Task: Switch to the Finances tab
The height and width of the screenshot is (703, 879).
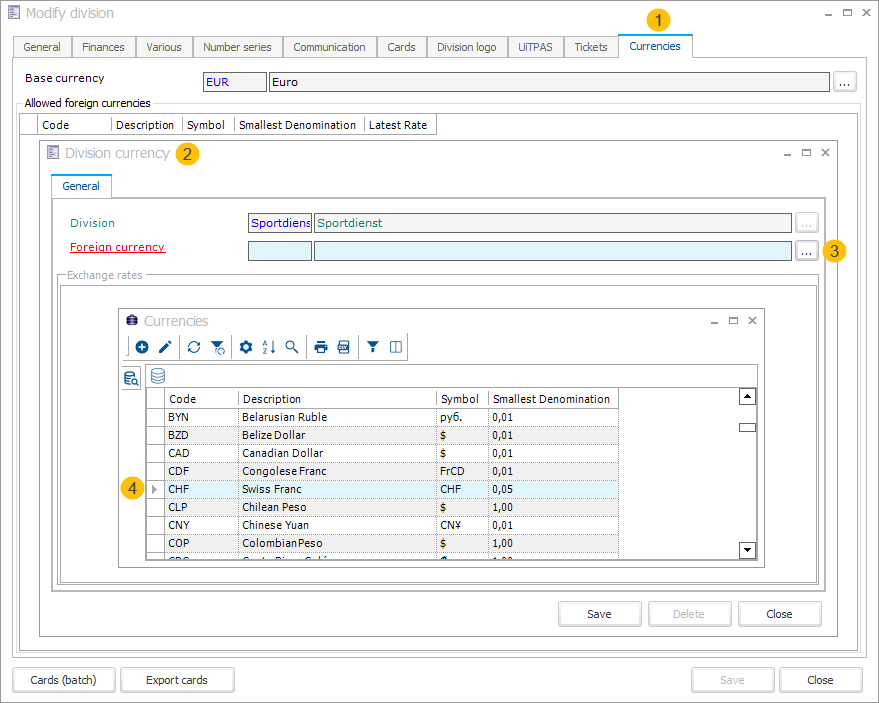Action: [x=103, y=47]
